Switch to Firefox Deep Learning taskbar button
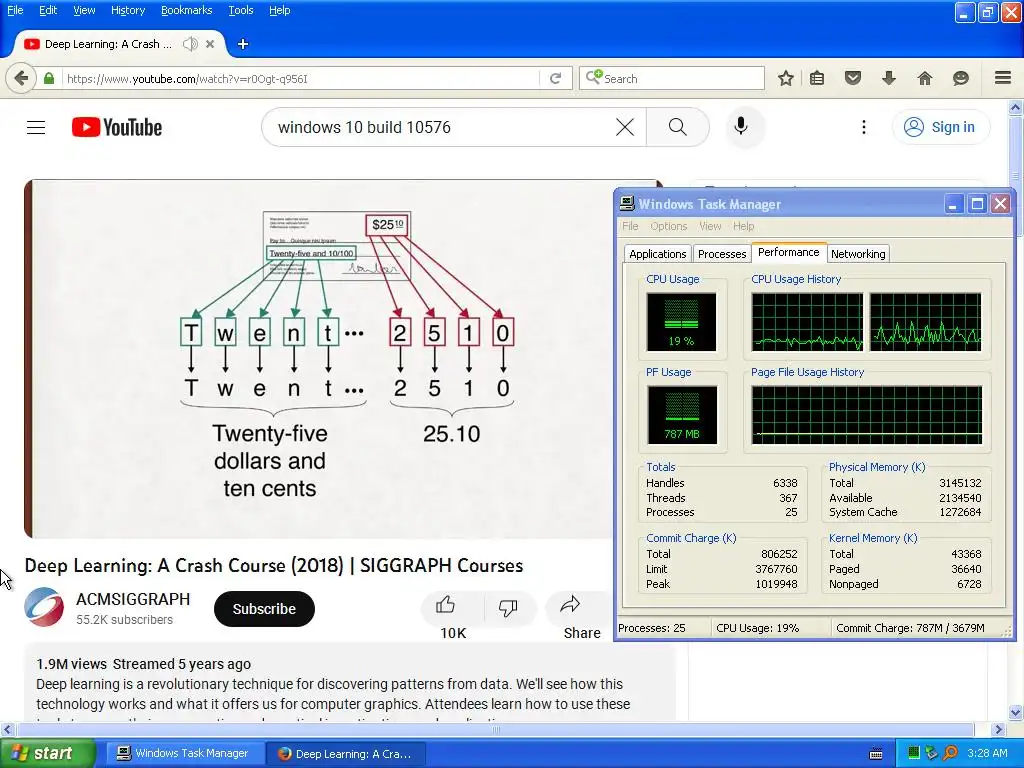The height and width of the screenshot is (768, 1024). click(345, 754)
